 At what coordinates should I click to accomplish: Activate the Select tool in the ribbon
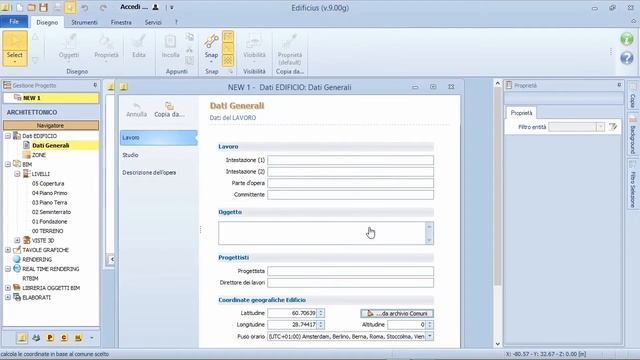pyautogui.click(x=15, y=48)
